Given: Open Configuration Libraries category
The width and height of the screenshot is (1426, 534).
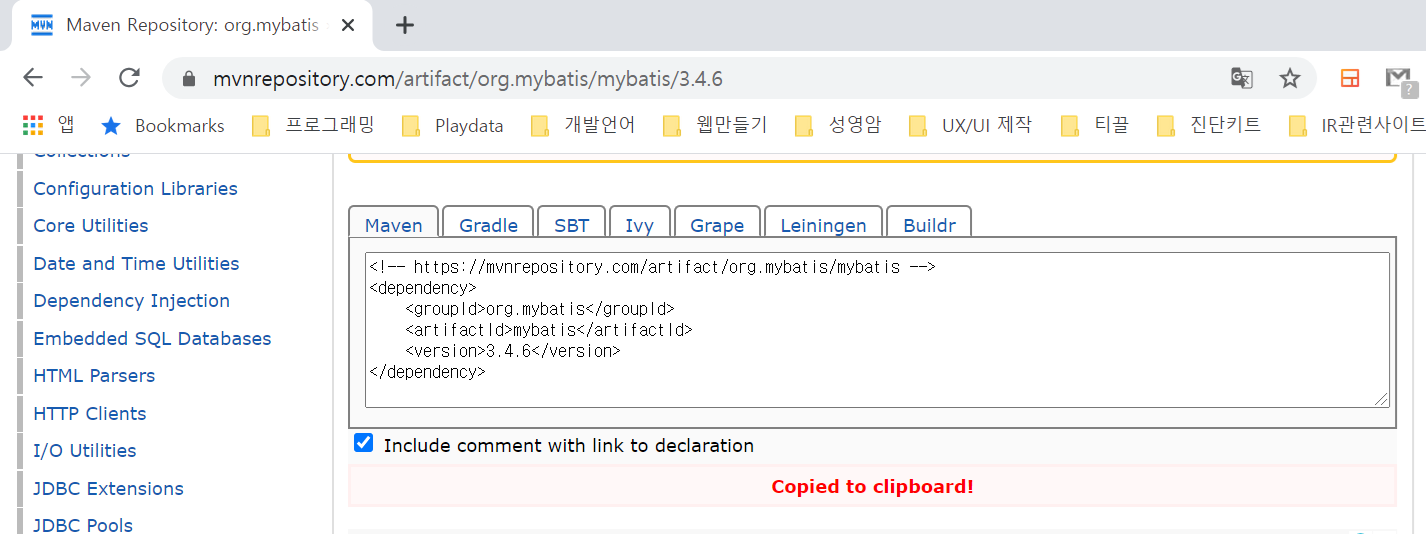Looking at the screenshot, I should pyautogui.click(x=135, y=188).
